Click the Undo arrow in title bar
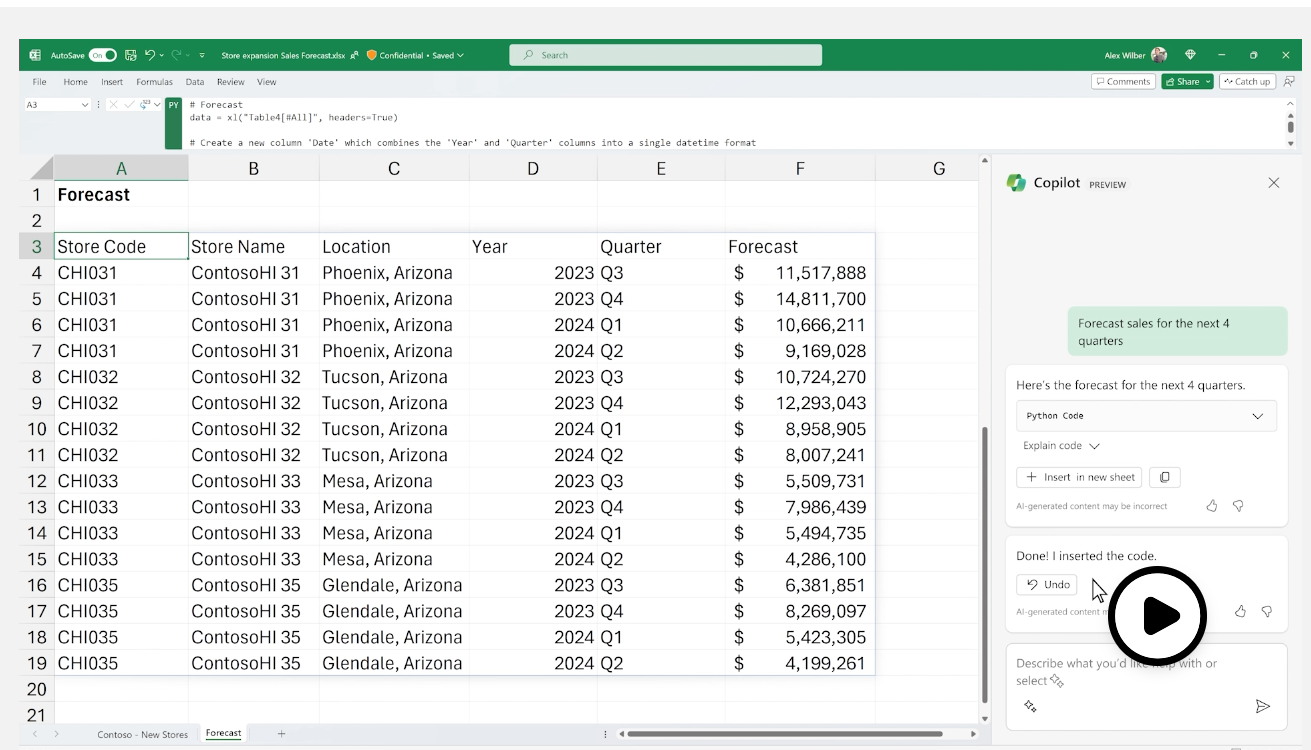Viewport: 1311px width, 750px height. (150, 55)
